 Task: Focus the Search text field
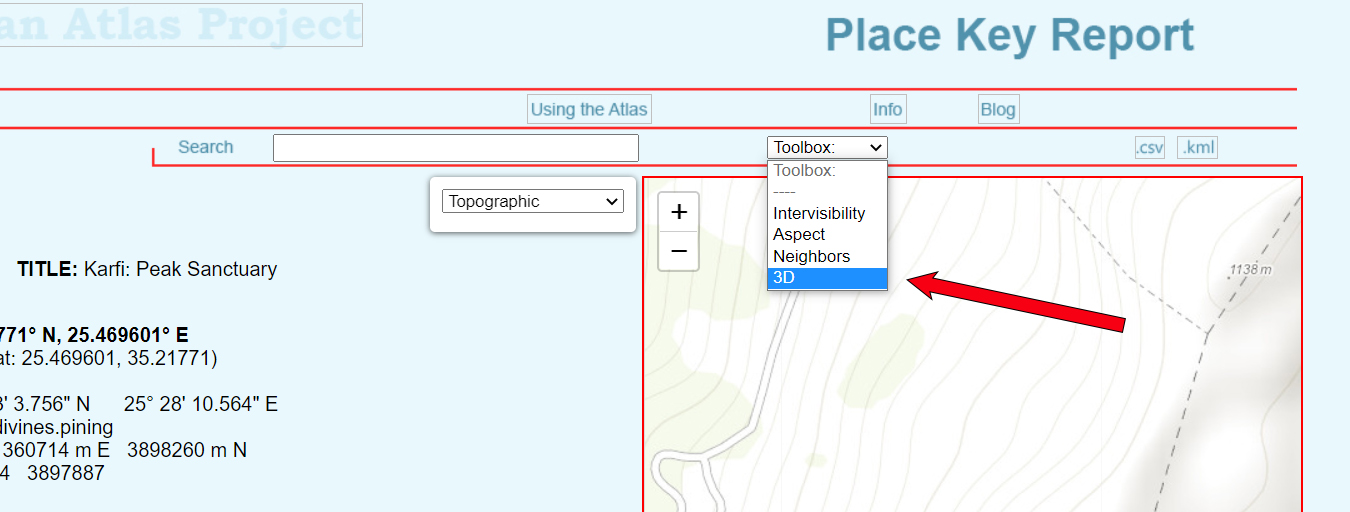pos(455,148)
